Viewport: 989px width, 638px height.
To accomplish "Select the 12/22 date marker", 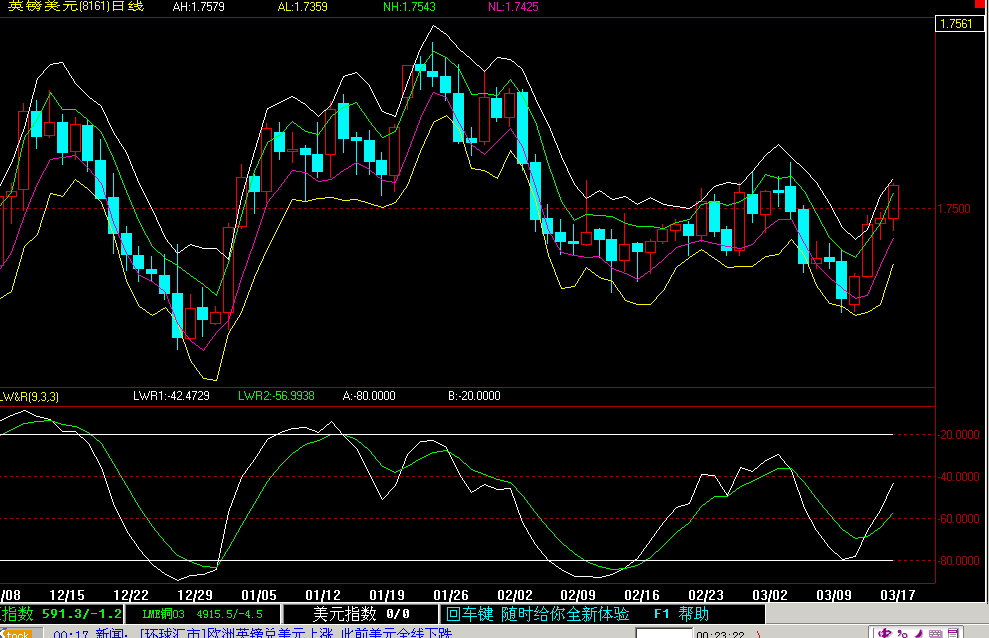I will click(x=131, y=595).
